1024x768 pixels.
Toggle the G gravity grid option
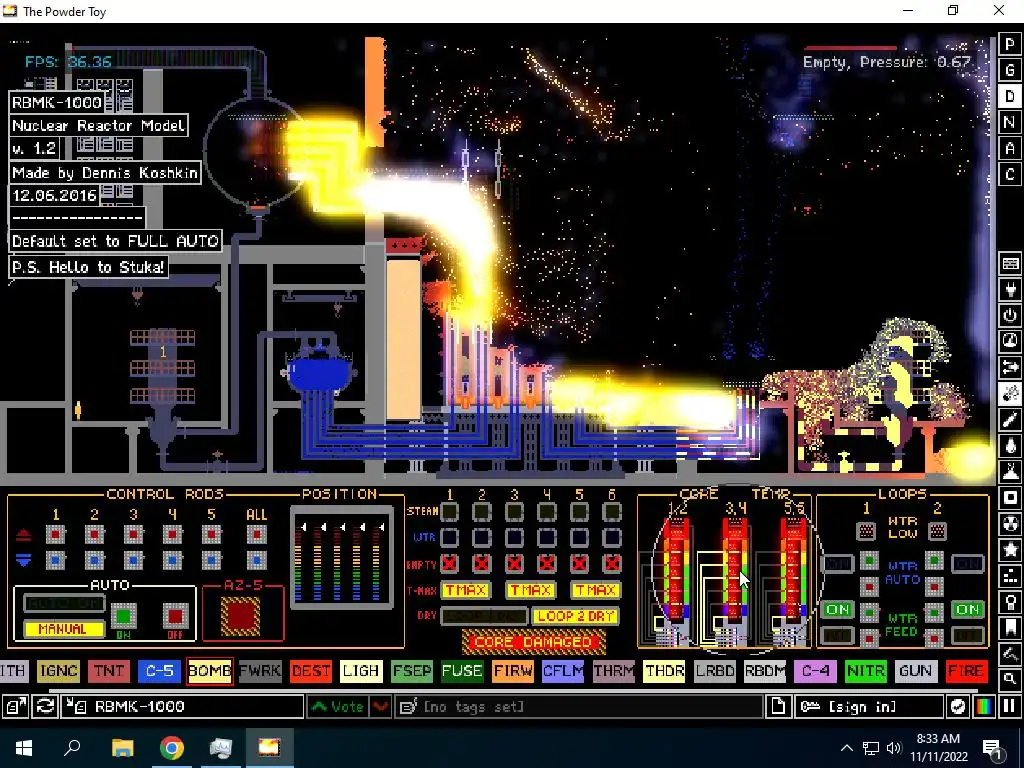pyautogui.click(x=1010, y=70)
